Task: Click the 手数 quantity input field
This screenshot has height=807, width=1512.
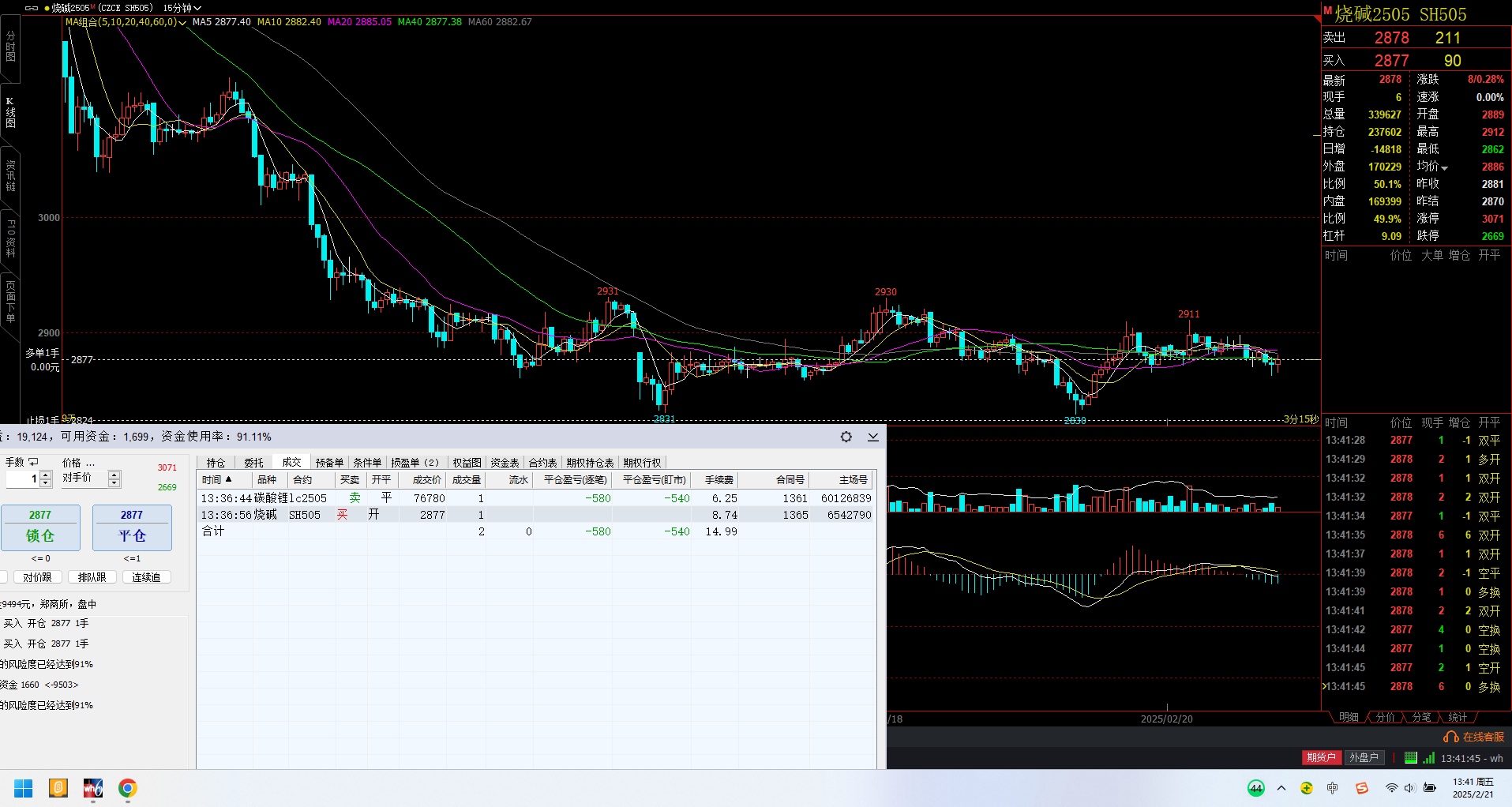Action: click(22, 479)
